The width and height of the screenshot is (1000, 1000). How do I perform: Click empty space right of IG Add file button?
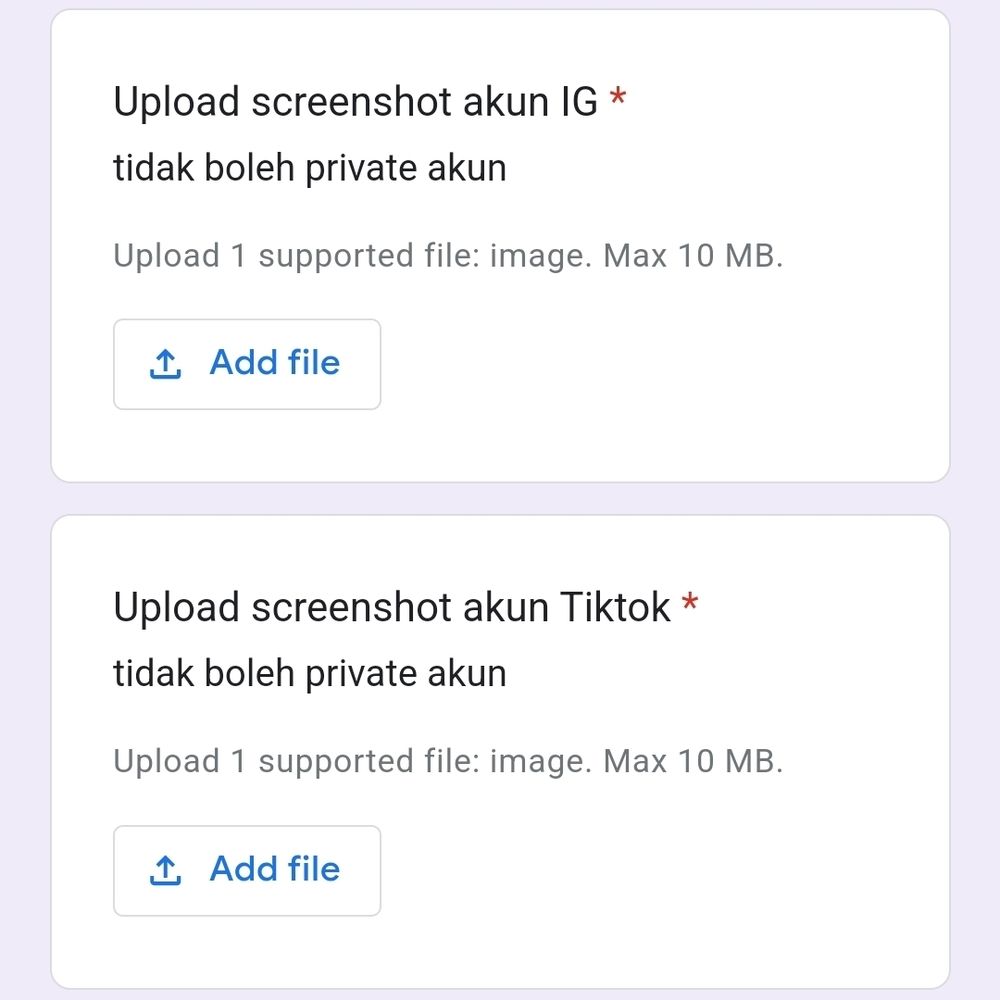coord(650,365)
